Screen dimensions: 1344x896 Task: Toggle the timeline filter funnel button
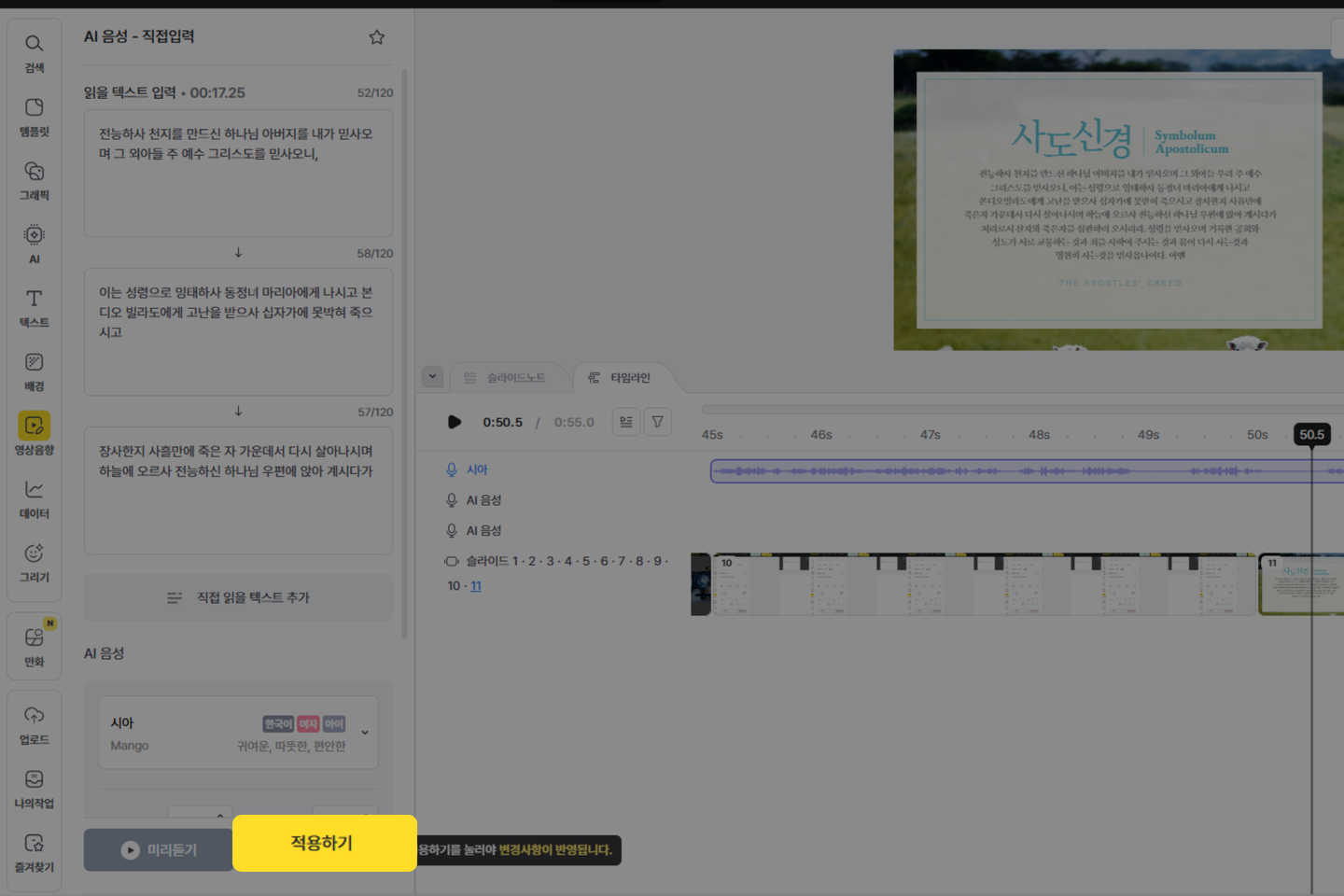[x=657, y=422]
